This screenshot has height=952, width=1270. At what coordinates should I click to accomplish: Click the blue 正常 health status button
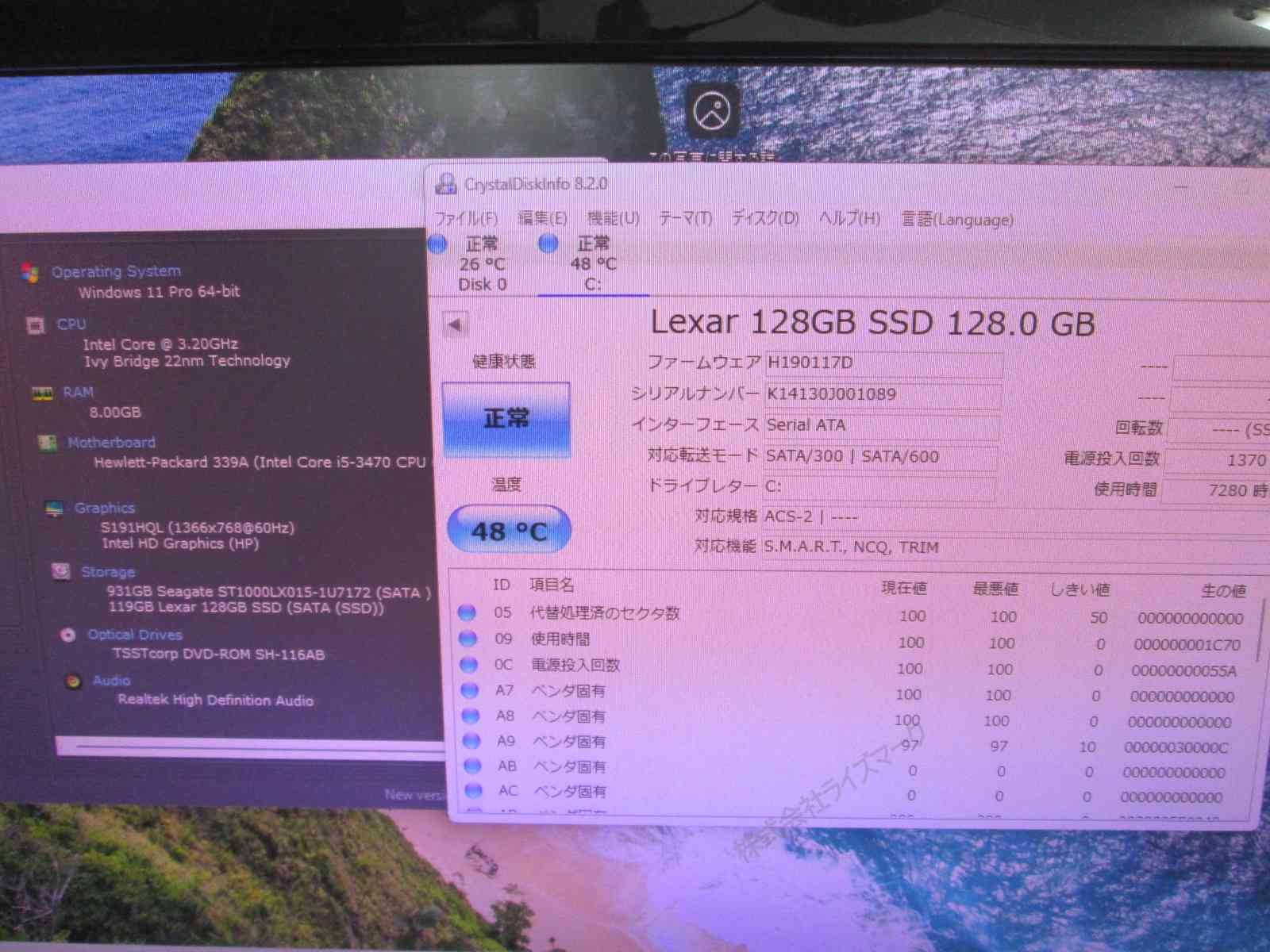506,419
